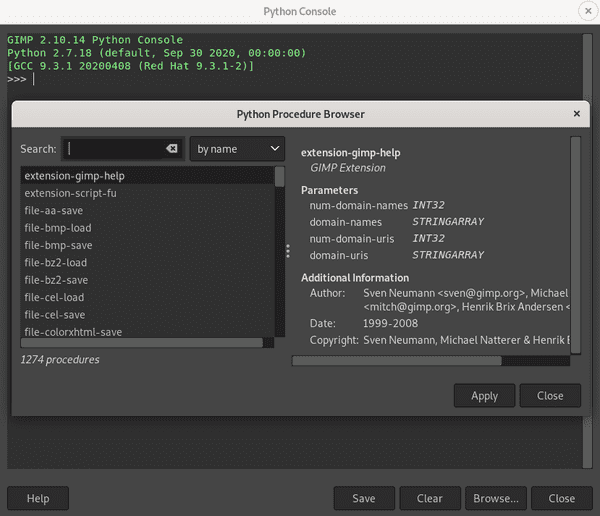The width and height of the screenshot is (600, 516).
Task: Click the Clear button in Python Console
Action: click(x=430, y=498)
